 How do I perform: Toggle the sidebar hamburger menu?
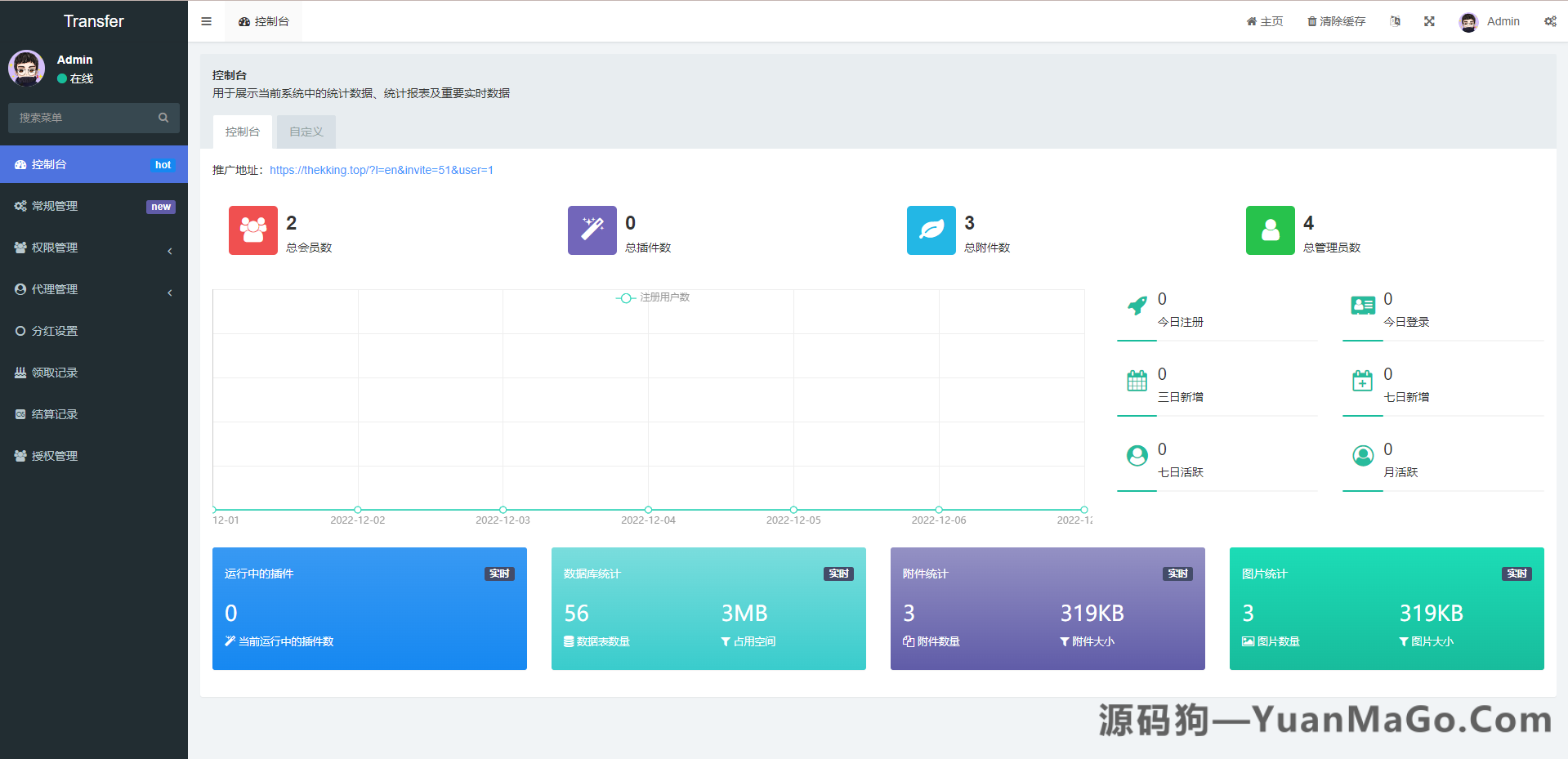pos(206,21)
